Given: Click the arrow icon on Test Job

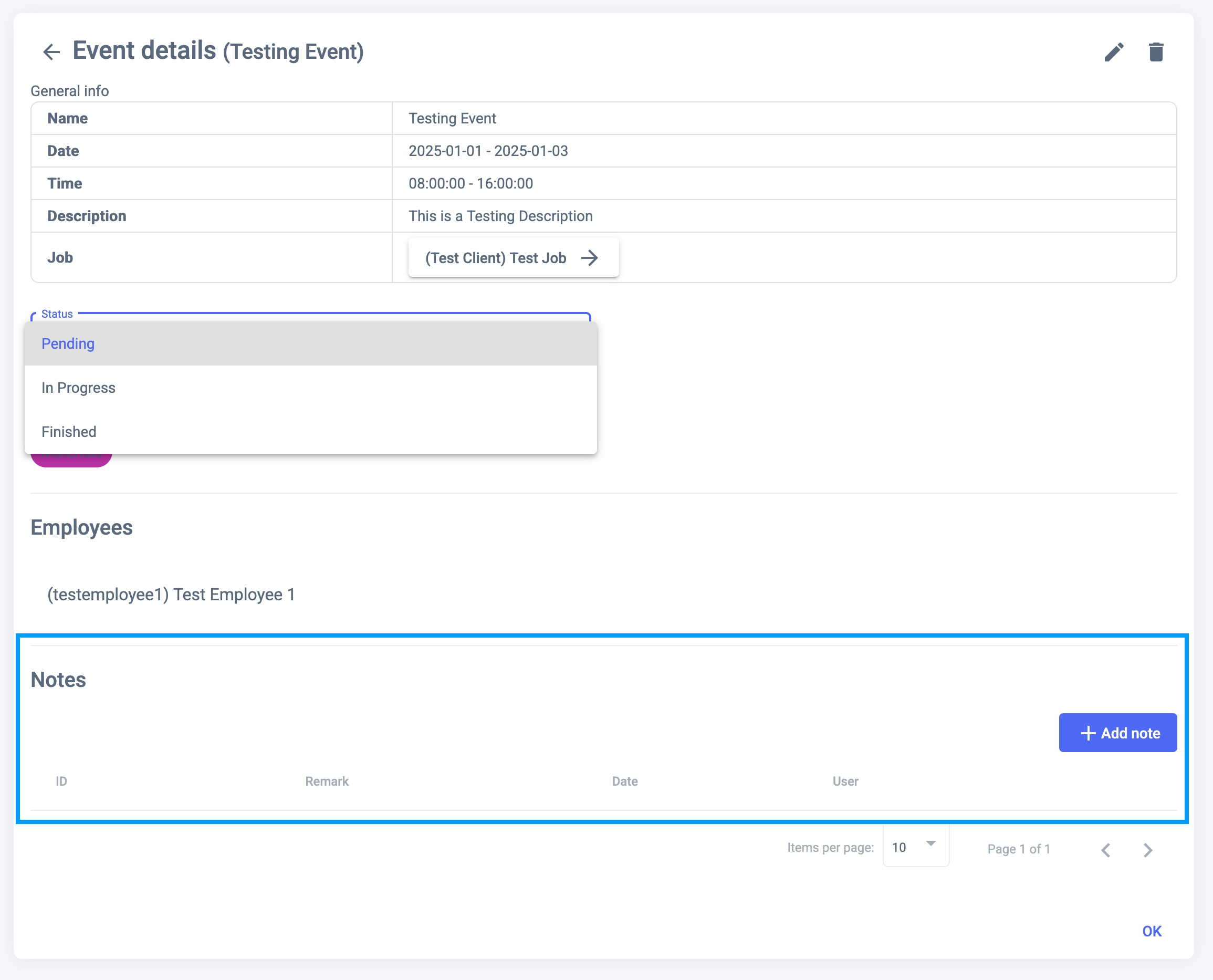Looking at the screenshot, I should [590, 258].
